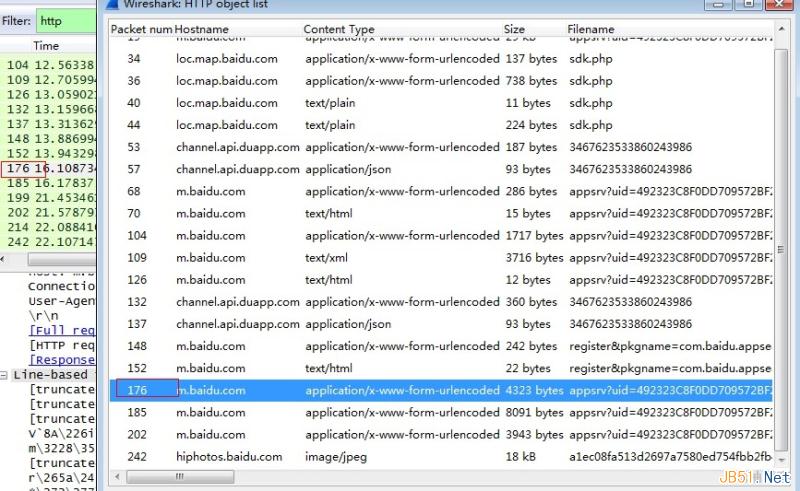The height and width of the screenshot is (491, 800).
Task: Select packet 185 in main packet list
Action: tap(48, 183)
